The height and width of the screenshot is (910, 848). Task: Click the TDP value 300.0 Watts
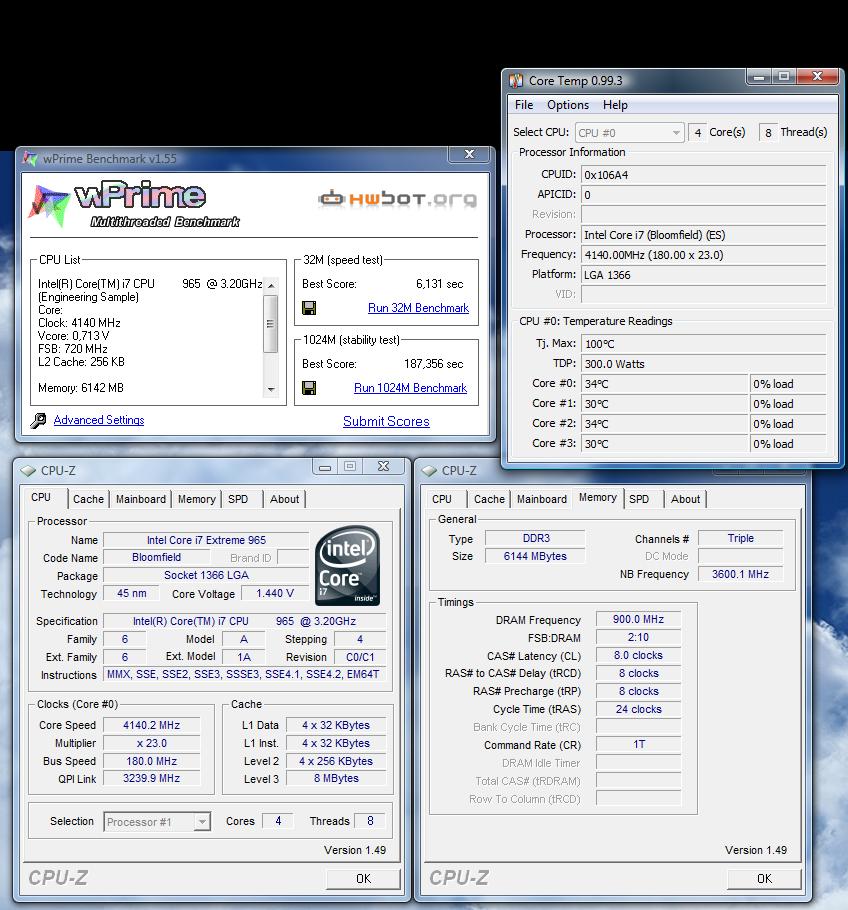click(x=703, y=364)
